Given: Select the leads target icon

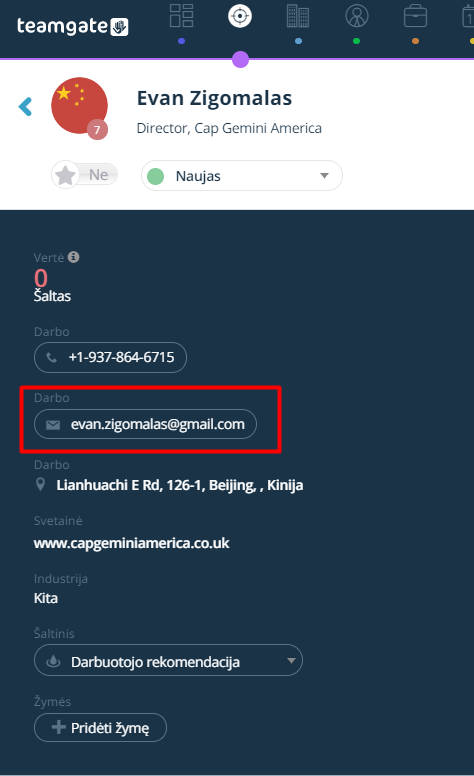Looking at the screenshot, I should coord(240,16).
